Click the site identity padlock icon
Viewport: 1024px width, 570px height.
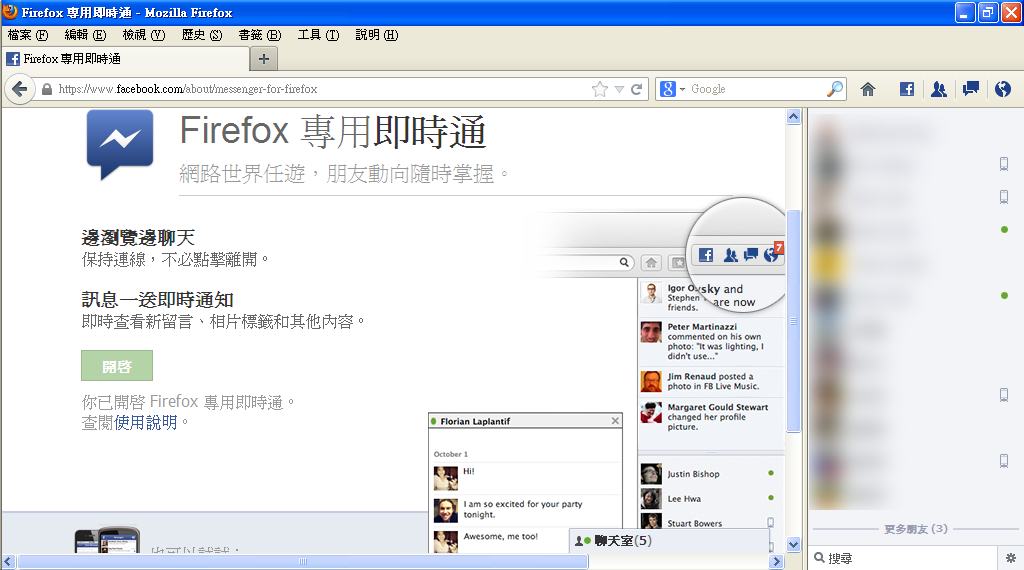coord(46,89)
